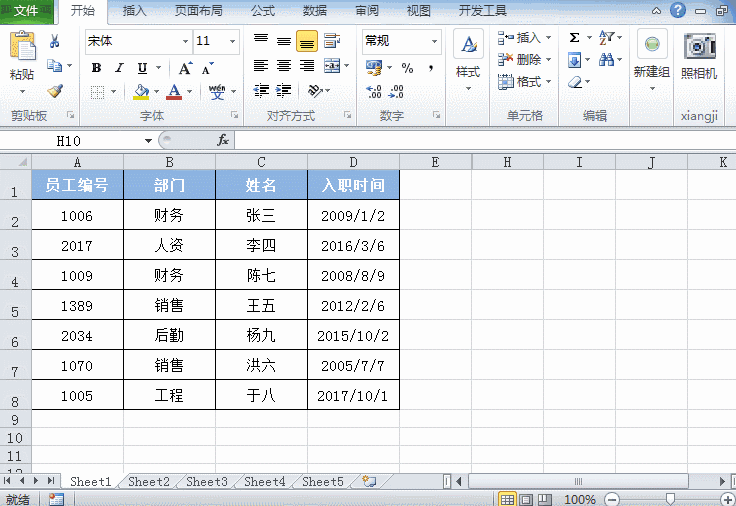736x506 pixels.
Task: Click Merge and Center icon
Action: (332, 66)
